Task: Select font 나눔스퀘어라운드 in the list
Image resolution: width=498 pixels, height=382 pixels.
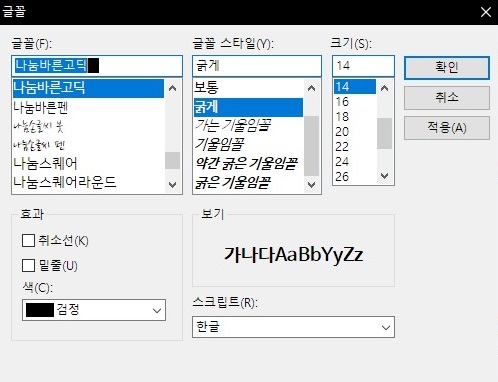Action: click(x=88, y=182)
